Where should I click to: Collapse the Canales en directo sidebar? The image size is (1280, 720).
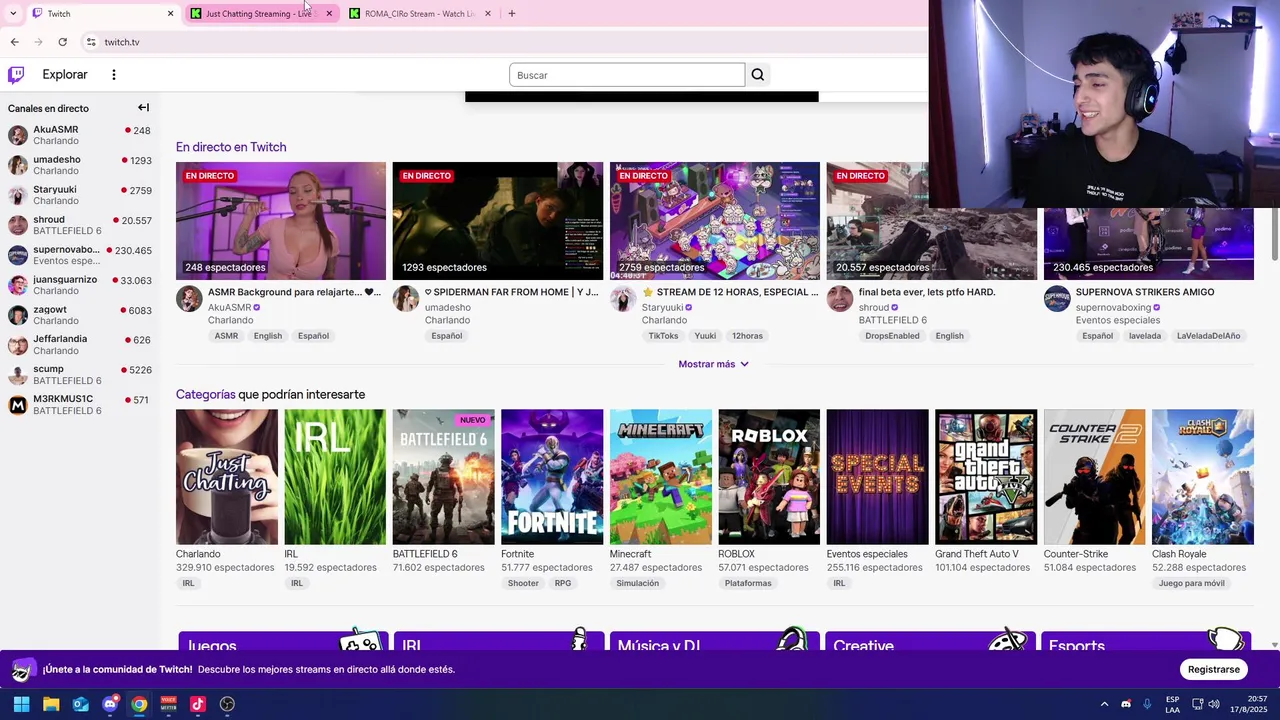[143, 108]
